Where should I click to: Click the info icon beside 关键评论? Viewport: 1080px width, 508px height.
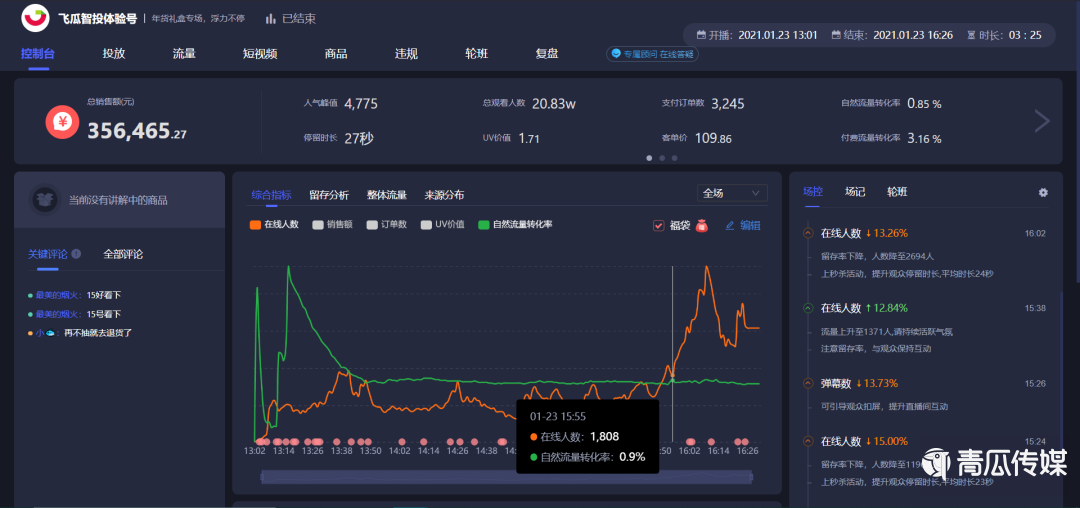pyautogui.click(x=76, y=253)
